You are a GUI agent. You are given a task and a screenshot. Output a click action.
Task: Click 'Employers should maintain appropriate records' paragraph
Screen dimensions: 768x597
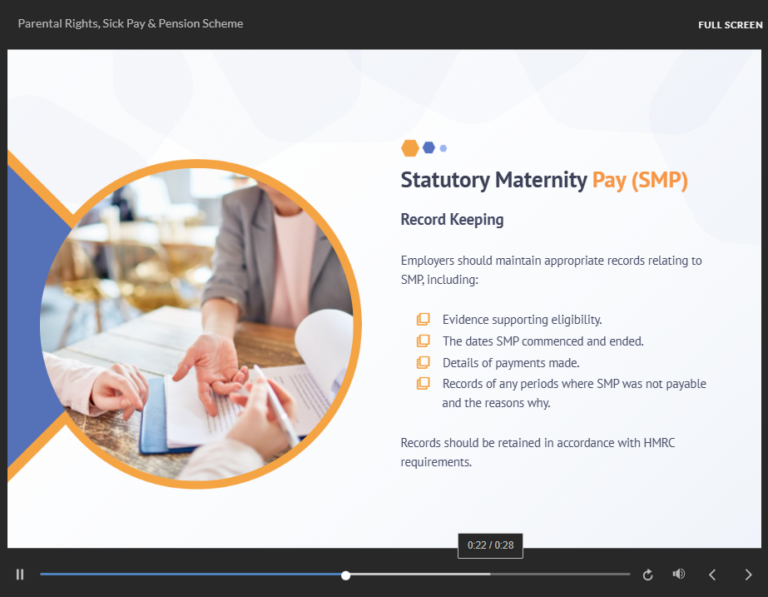pos(551,270)
